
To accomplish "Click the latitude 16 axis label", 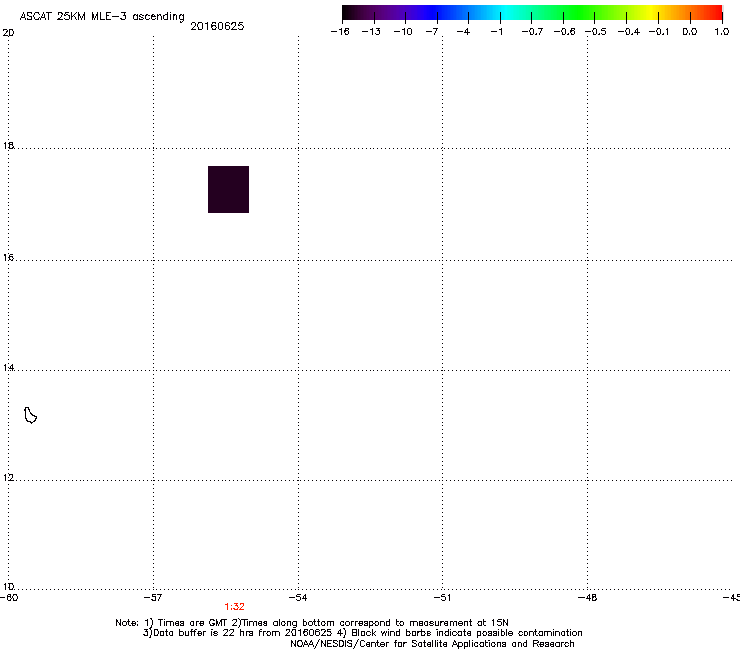I will [8, 257].
